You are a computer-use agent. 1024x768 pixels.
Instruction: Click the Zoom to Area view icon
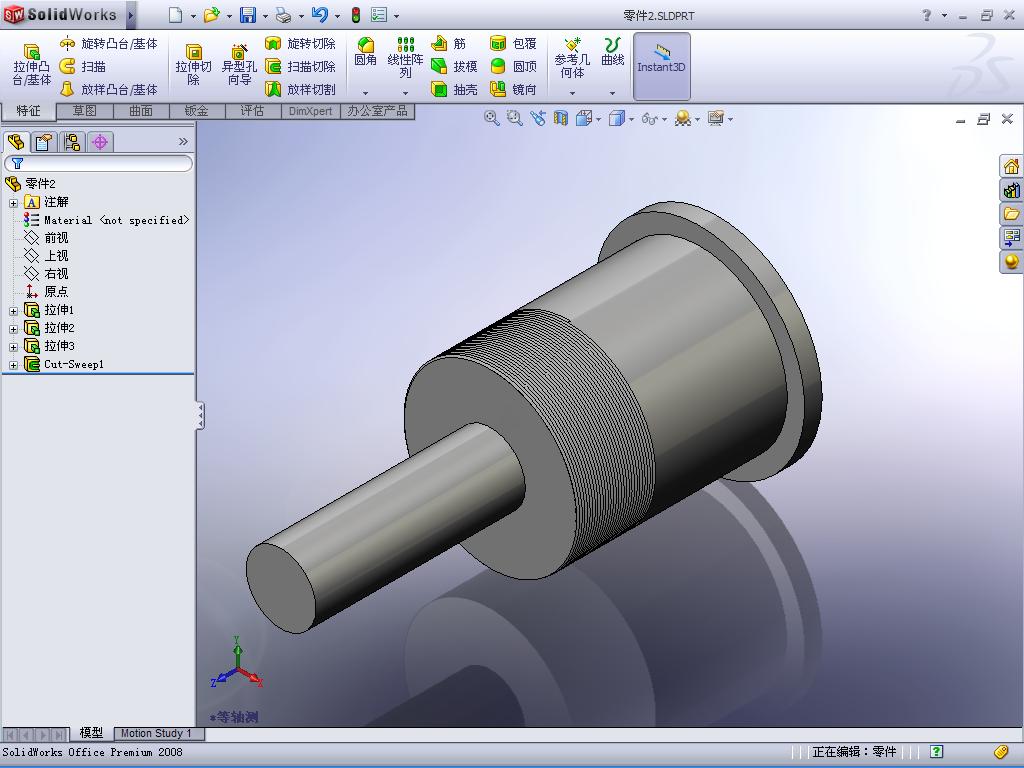515,118
